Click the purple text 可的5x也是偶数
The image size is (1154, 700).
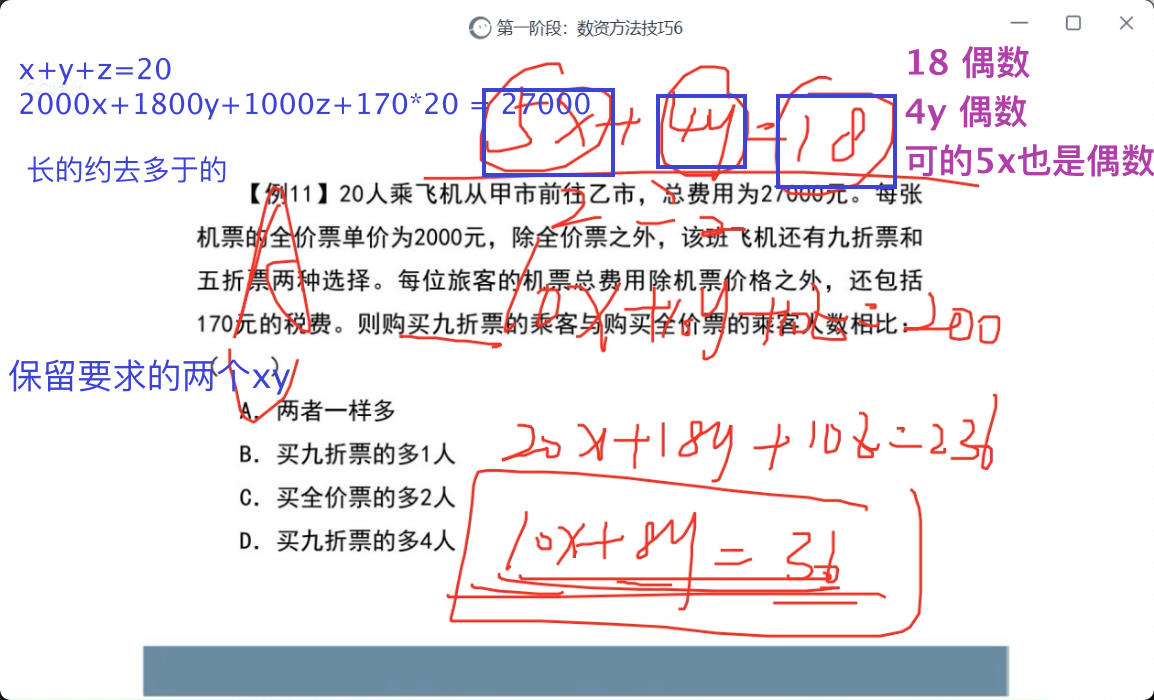pyautogui.click(x=1030, y=160)
